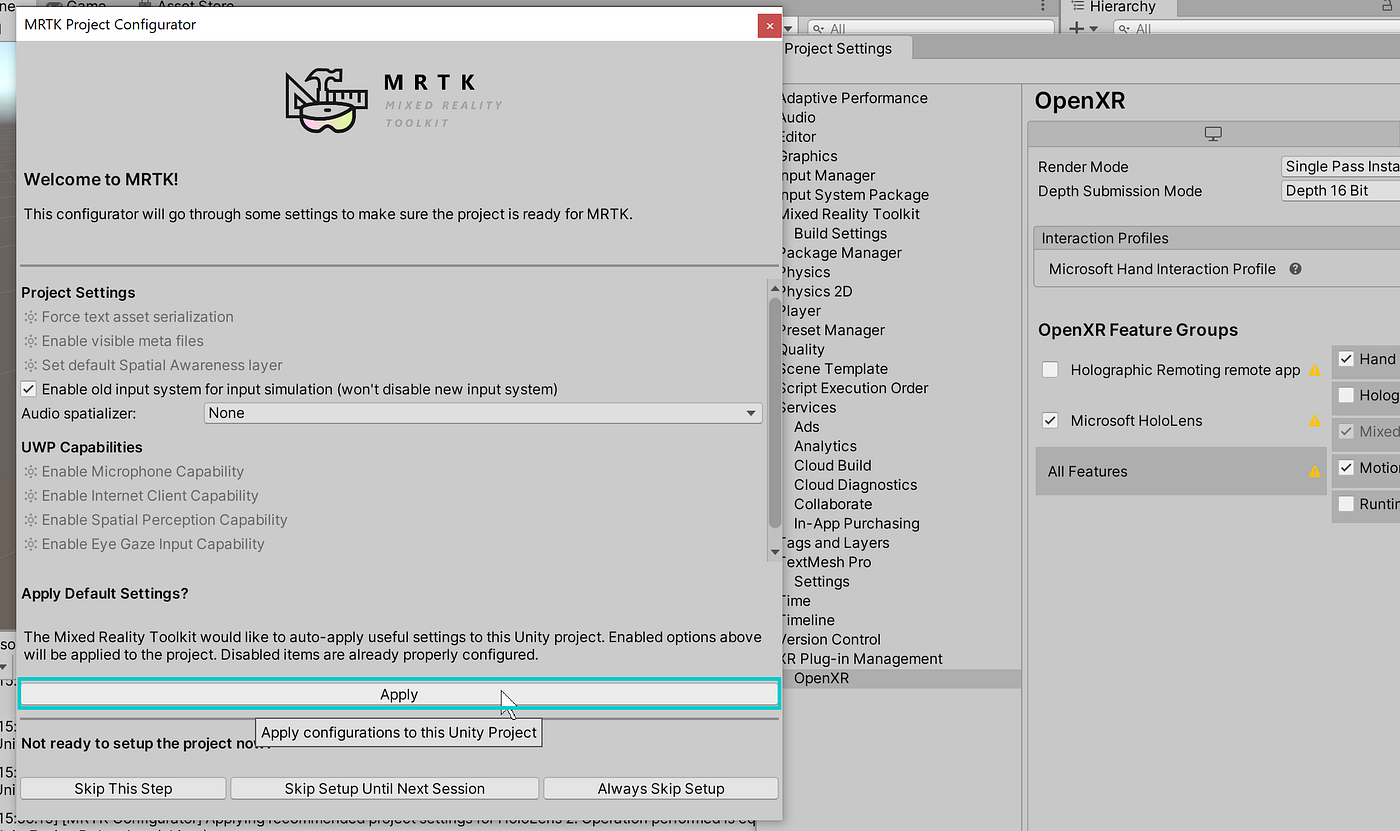
Task: Toggle Enable old input system for input simulation
Action: point(29,389)
